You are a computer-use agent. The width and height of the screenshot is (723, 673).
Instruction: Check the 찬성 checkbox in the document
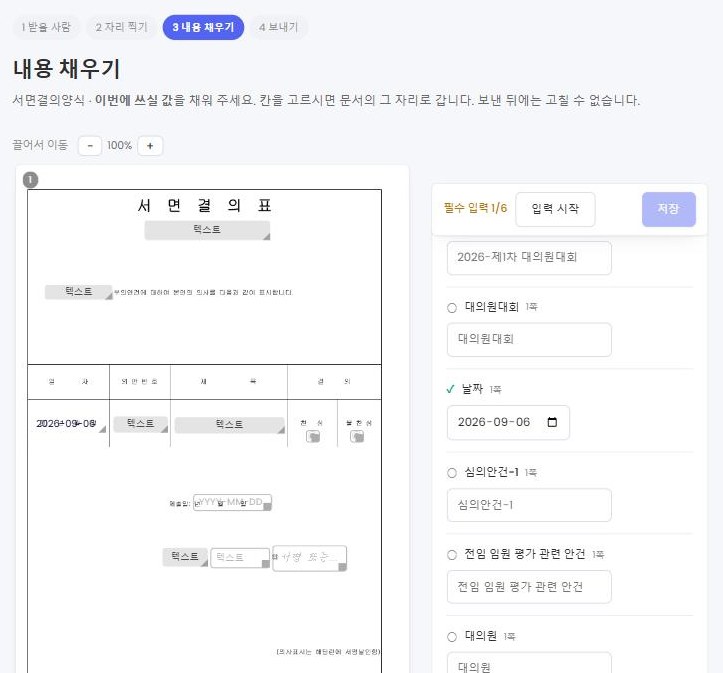313,436
